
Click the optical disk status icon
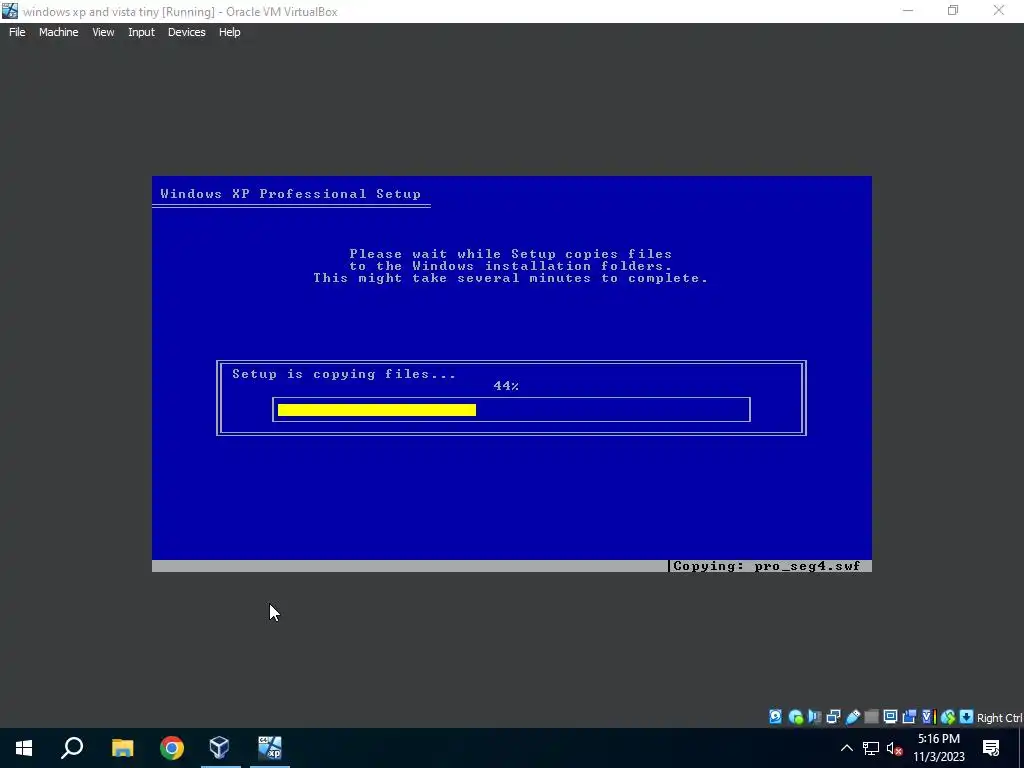click(795, 717)
